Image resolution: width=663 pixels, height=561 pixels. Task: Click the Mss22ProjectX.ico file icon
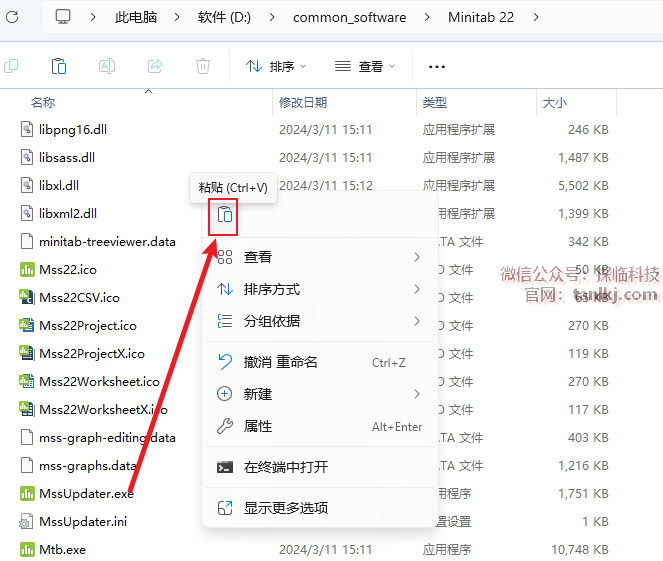click(x=27, y=353)
